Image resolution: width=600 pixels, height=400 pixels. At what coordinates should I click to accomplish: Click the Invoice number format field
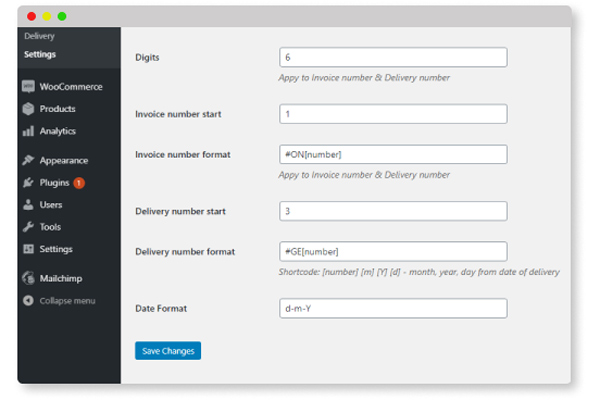393,155
